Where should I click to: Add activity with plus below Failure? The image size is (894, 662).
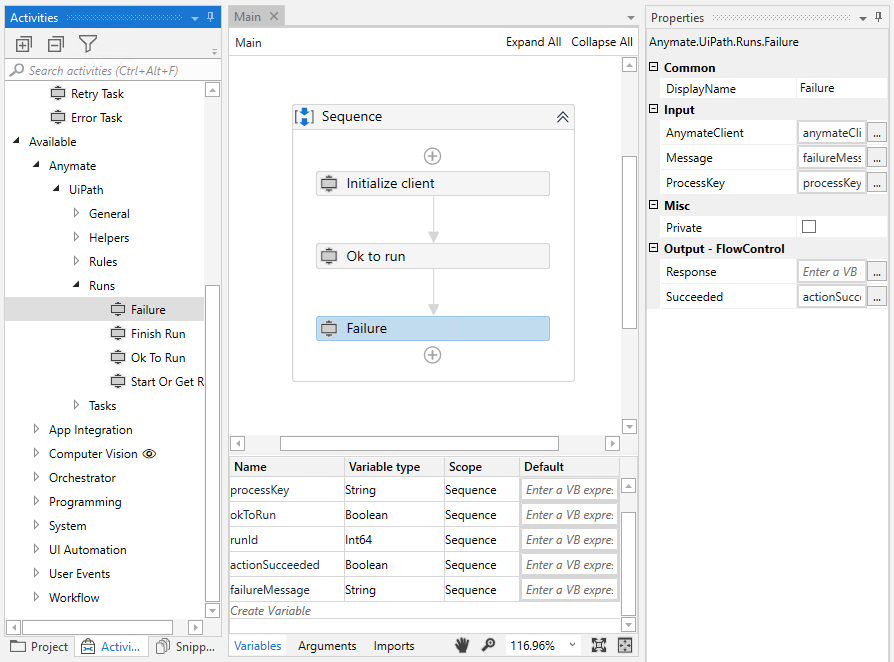[x=432, y=355]
